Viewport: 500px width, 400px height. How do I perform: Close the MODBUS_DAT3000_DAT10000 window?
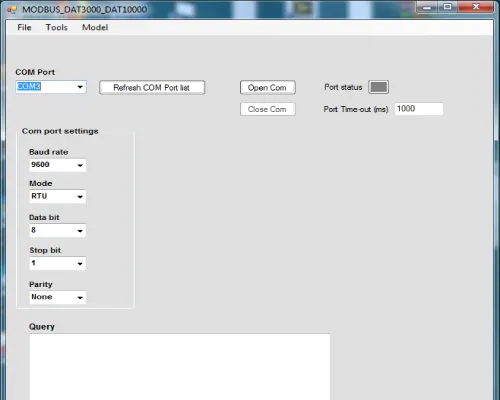tap(476, 7)
